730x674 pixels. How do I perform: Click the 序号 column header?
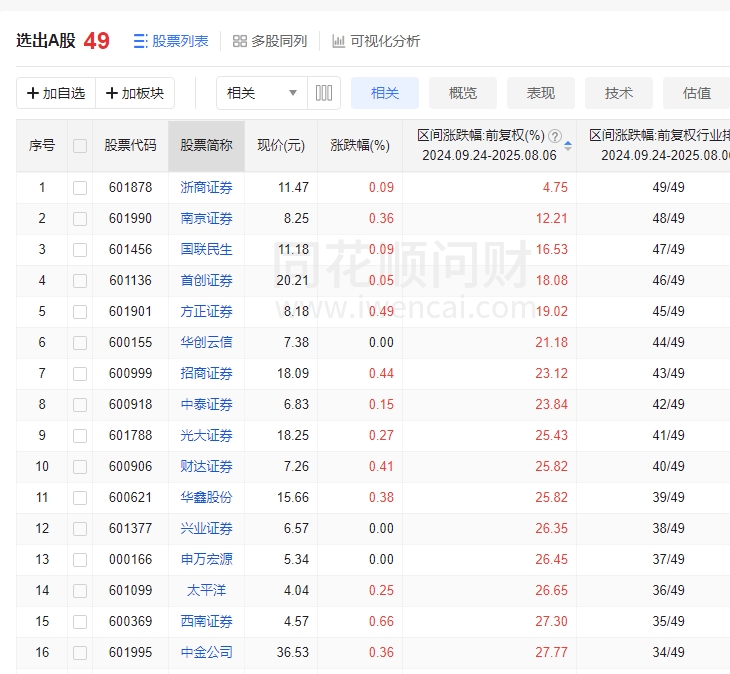(42, 146)
